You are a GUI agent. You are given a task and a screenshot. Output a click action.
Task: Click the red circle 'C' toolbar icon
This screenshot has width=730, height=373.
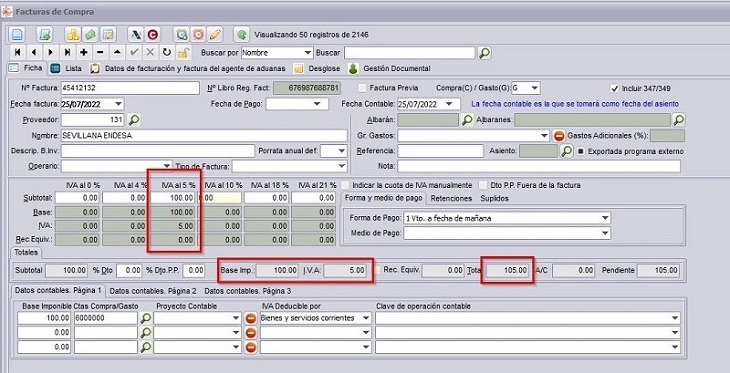click(153, 34)
